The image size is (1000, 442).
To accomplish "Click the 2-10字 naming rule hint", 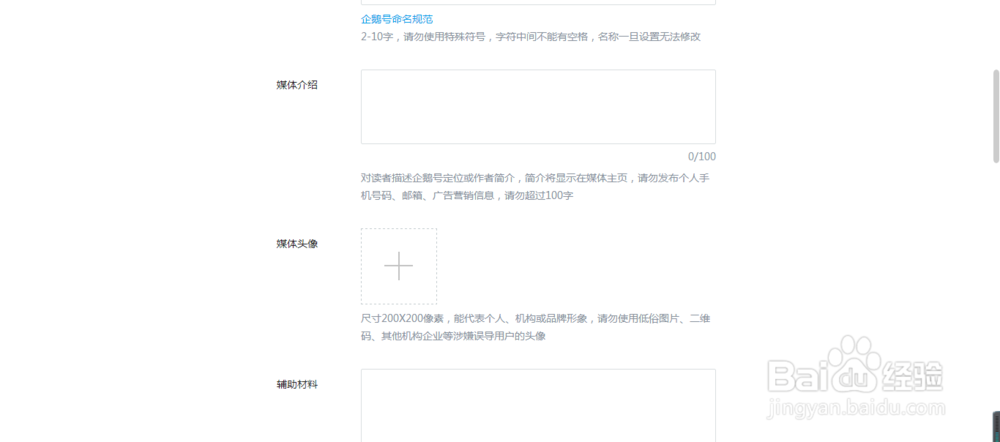I will point(531,36).
